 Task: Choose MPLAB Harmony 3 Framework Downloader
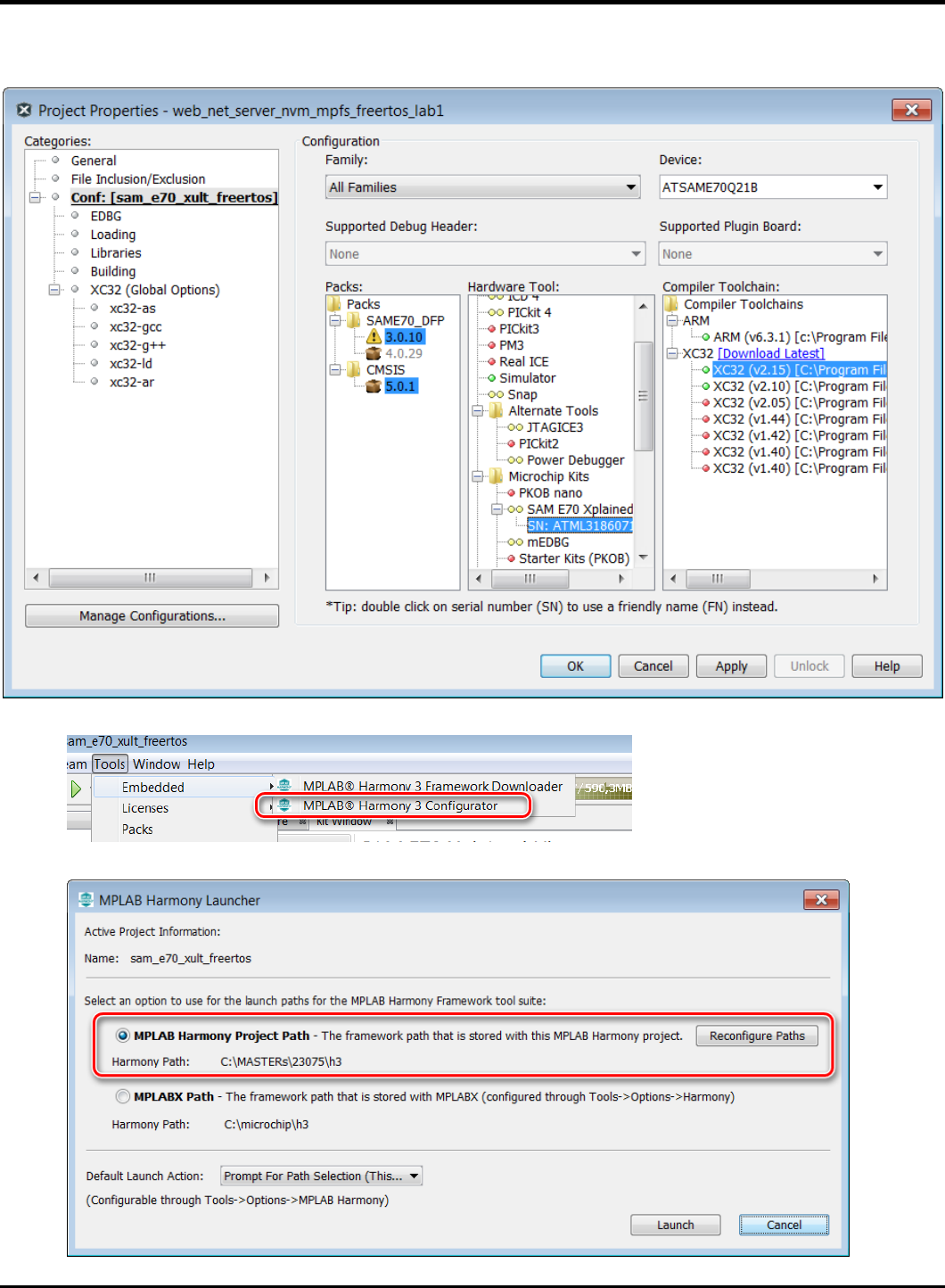[432, 786]
